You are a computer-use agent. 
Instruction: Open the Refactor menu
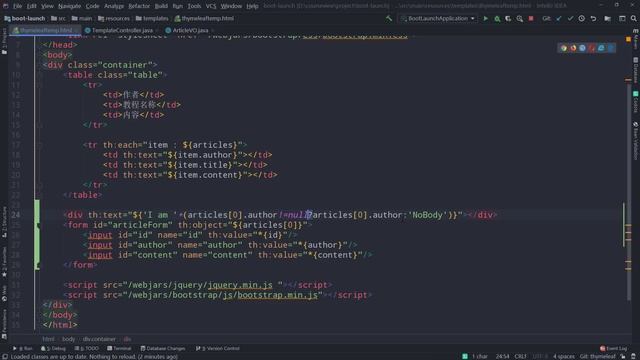point(139,6)
